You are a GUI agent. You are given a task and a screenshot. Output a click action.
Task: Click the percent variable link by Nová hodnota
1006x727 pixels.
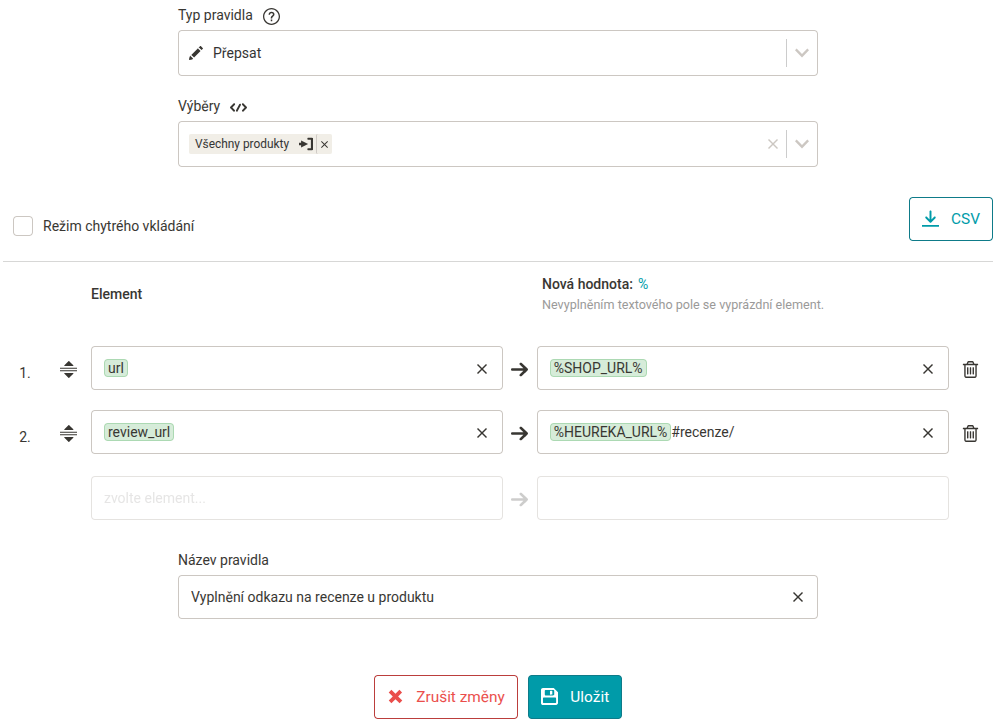[x=644, y=284]
